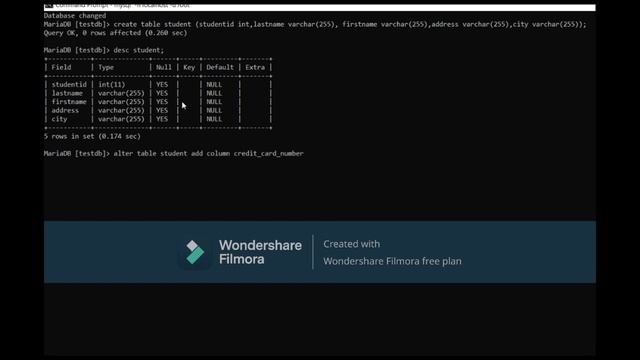Viewport: 640px width, 360px height.
Task: Click the "lastname" field cell
Action: (67, 93)
